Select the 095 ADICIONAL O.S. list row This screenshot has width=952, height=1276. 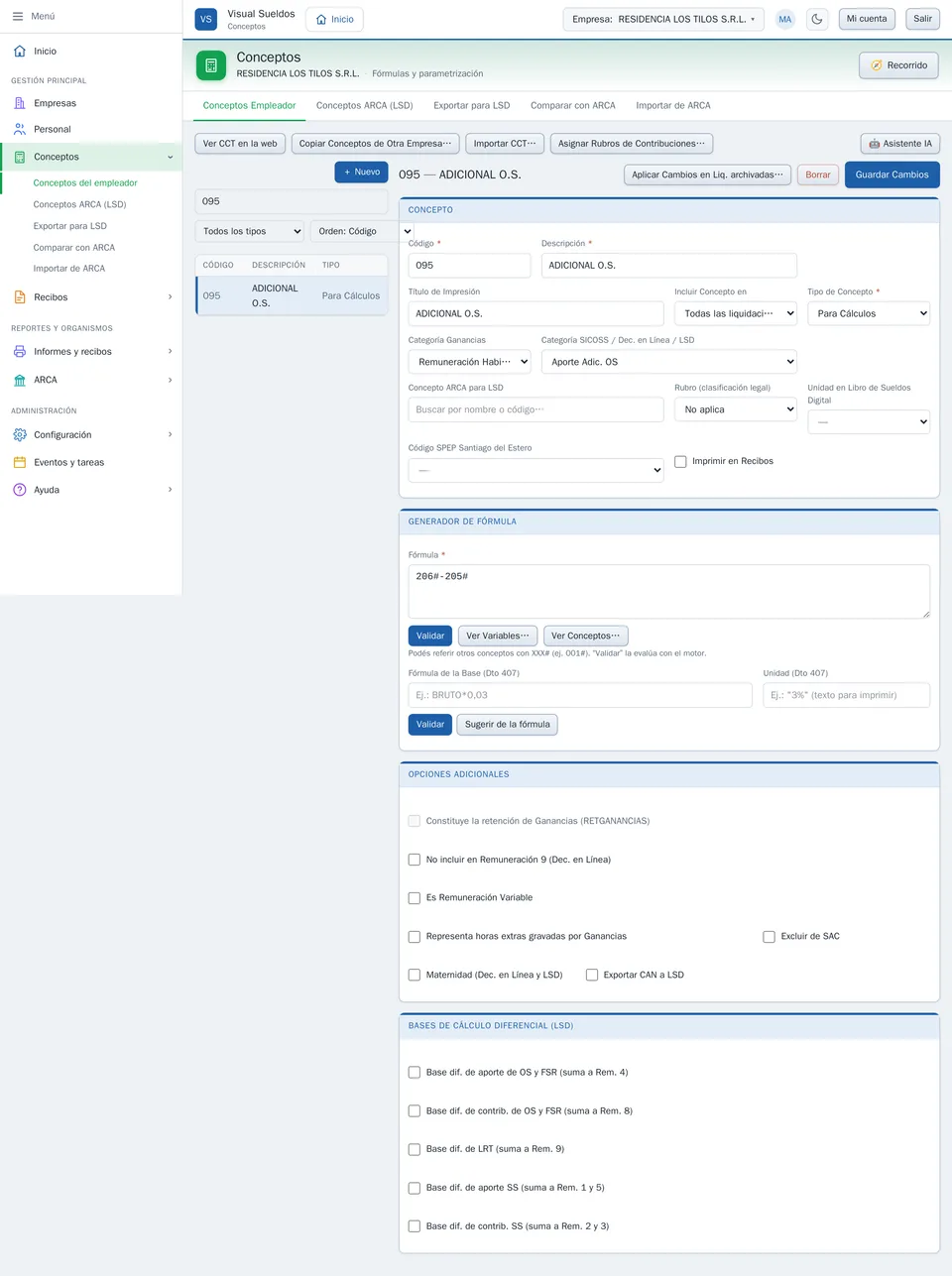click(292, 295)
